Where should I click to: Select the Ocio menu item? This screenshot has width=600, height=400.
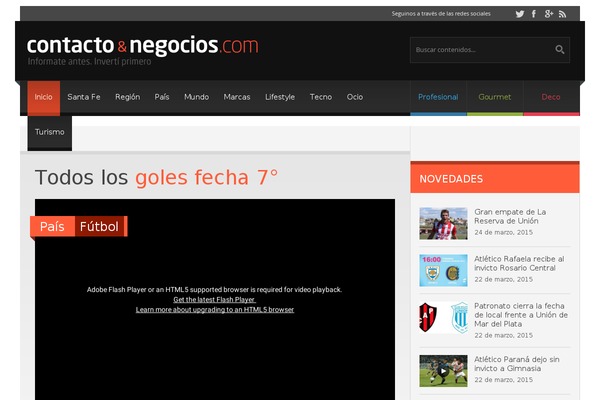click(x=355, y=97)
